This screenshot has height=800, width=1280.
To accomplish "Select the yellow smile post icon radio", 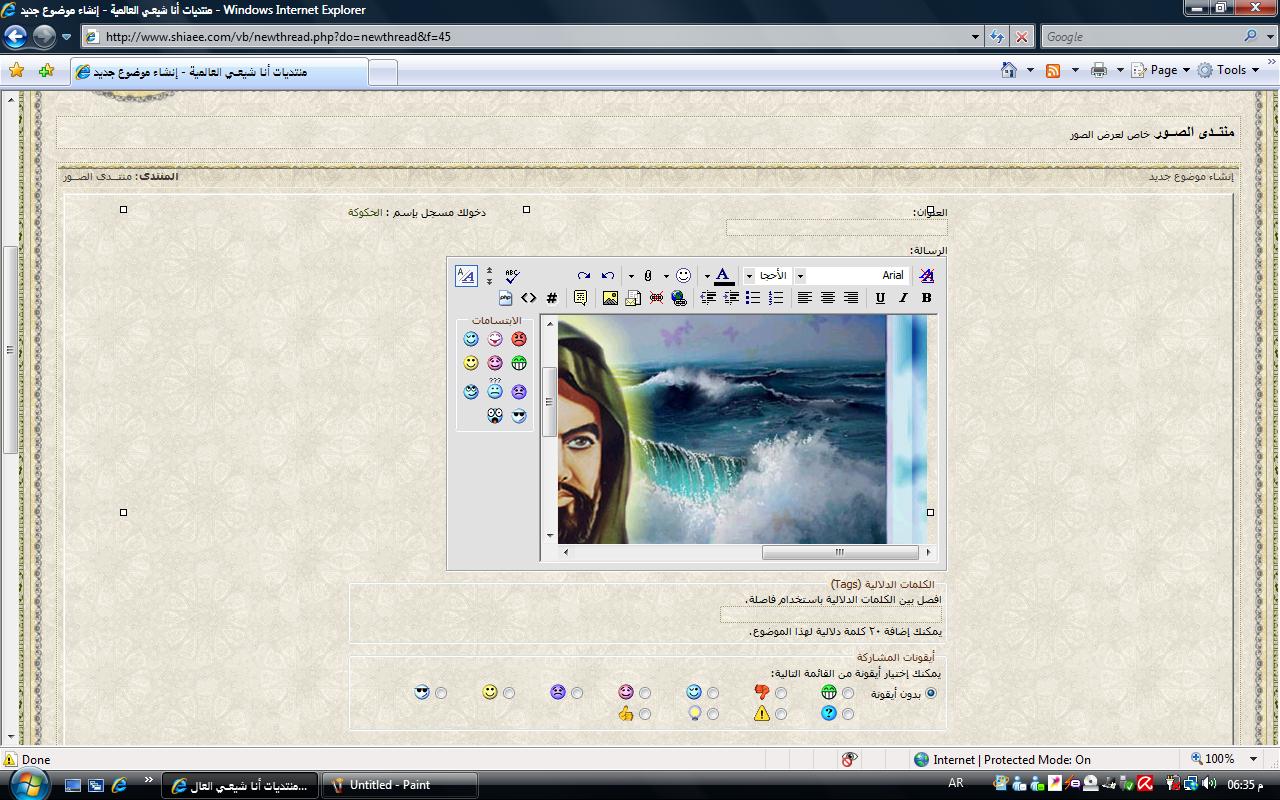I will click(509, 693).
